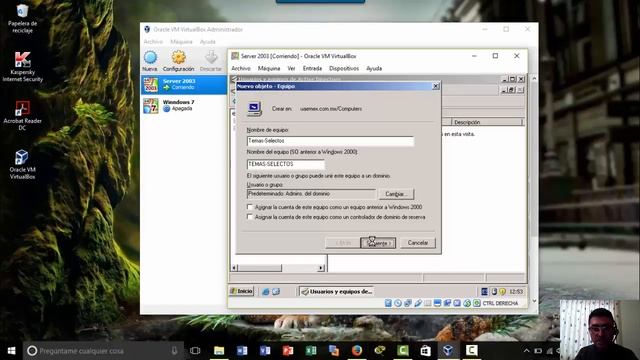Click the Usuarios y equipos de... taskbar button
The image size is (640, 360).
coord(337,291)
